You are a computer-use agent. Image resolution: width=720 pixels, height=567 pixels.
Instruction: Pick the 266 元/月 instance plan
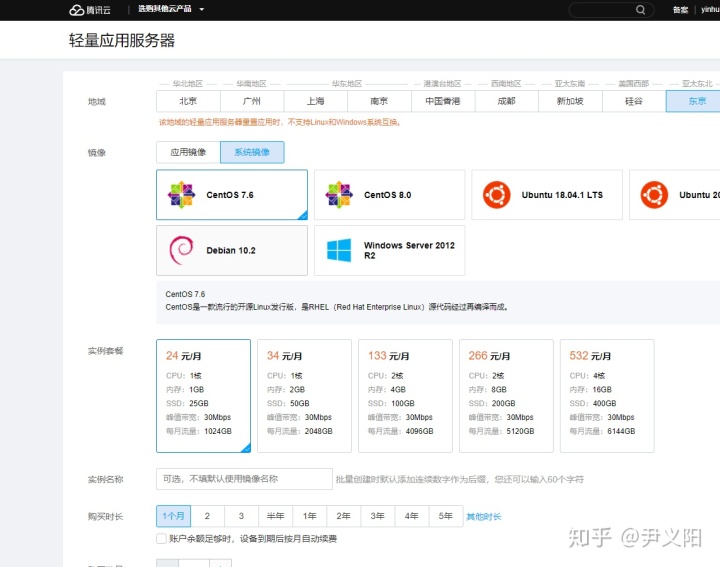(x=506, y=396)
